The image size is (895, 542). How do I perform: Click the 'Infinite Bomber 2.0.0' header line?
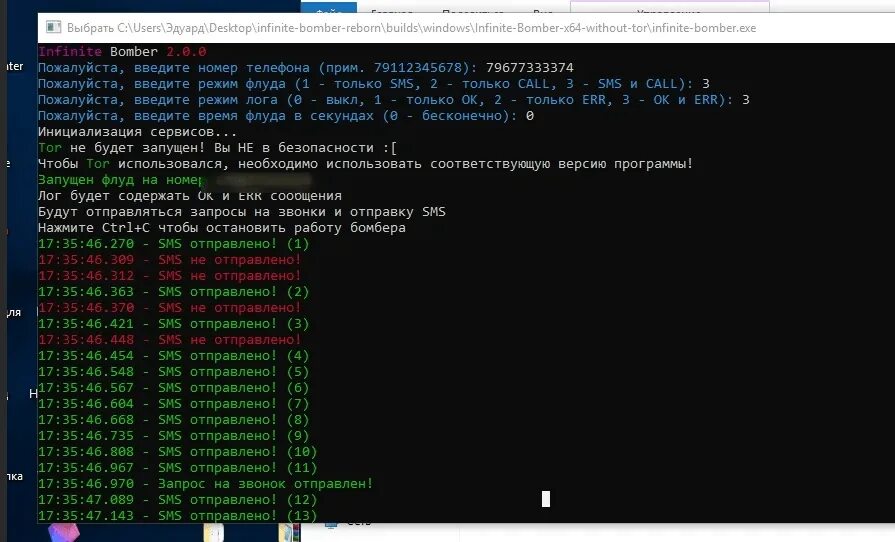coord(122,51)
